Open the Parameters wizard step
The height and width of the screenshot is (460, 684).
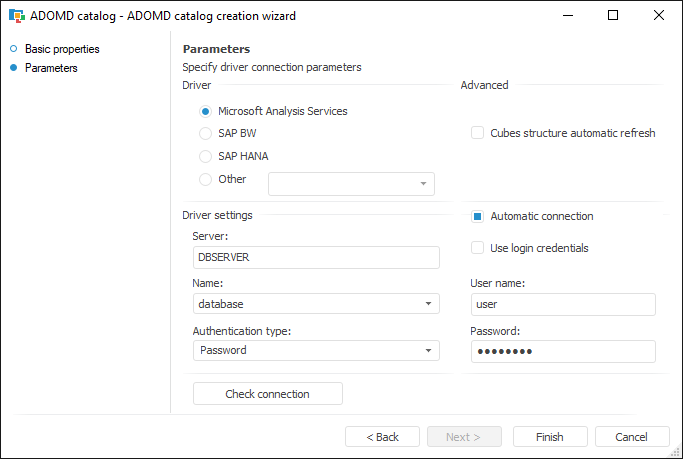pos(51,68)
